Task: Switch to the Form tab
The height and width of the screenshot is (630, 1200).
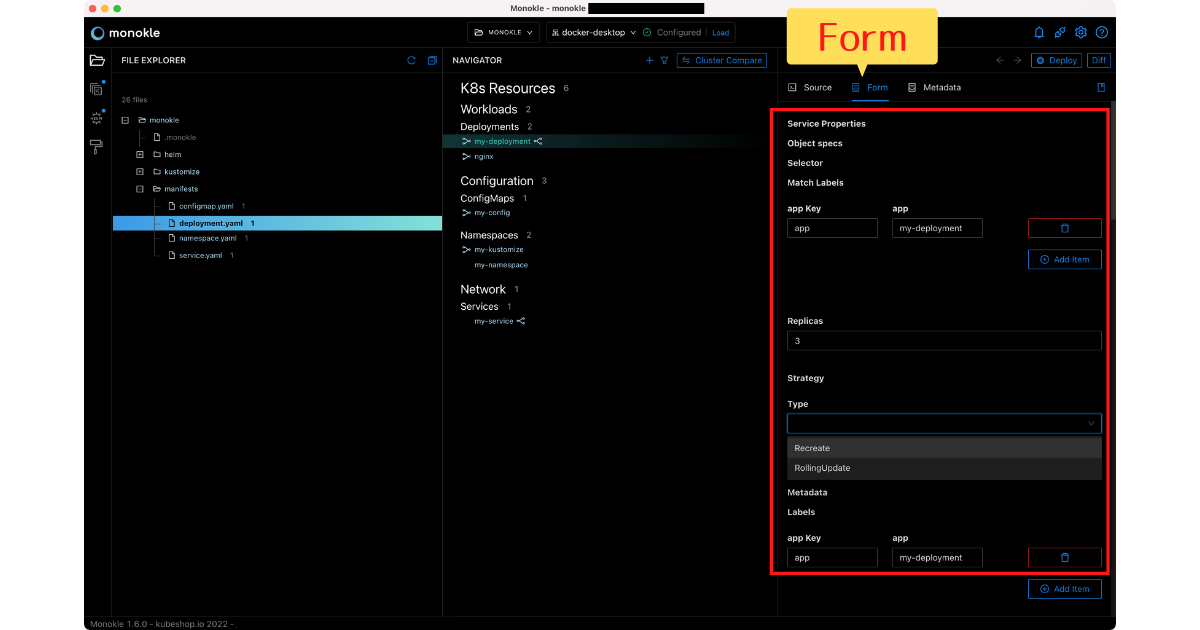Action: pyautogui.click(x=870, y=87)
